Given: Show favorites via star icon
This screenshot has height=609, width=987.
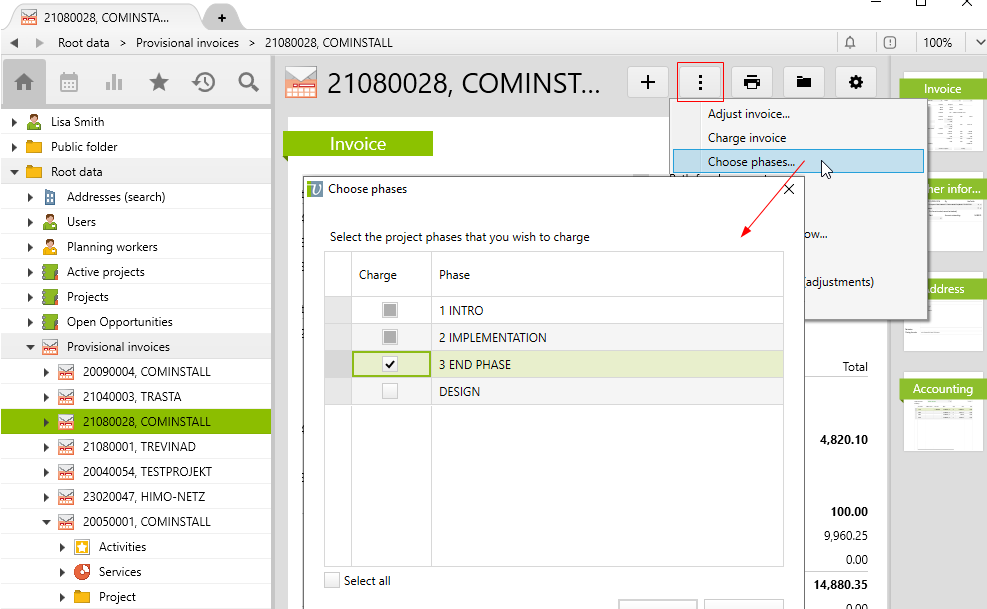Looking at the screenshot, I should pos(159,83).
